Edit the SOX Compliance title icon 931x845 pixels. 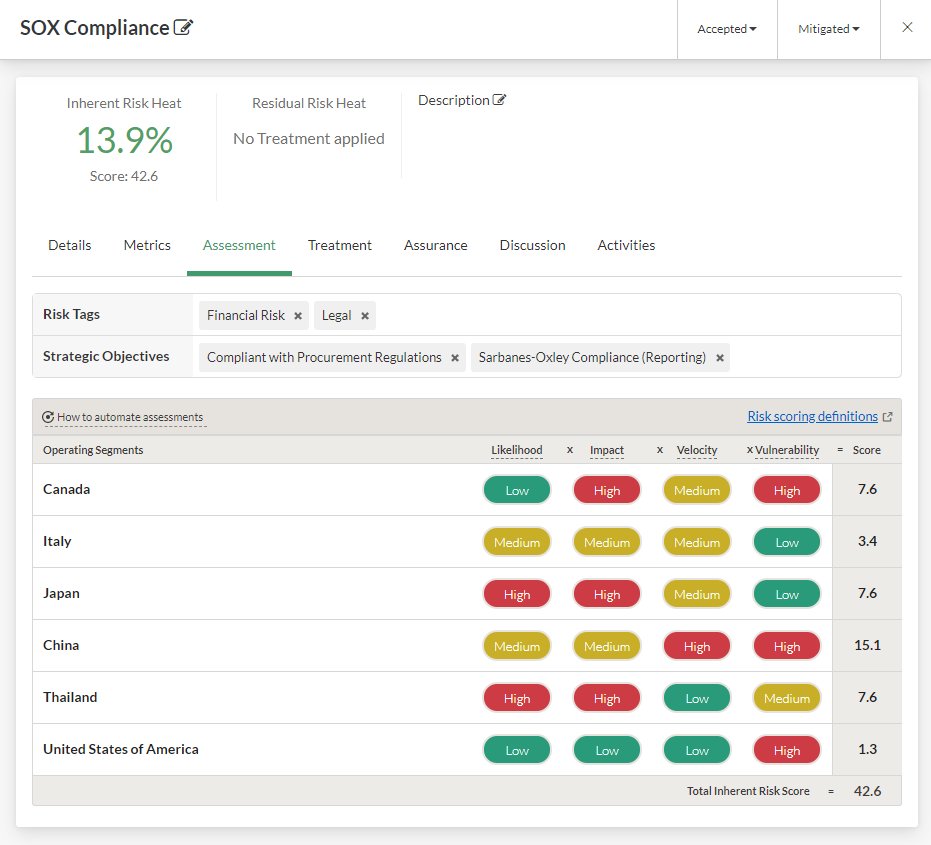183,28
